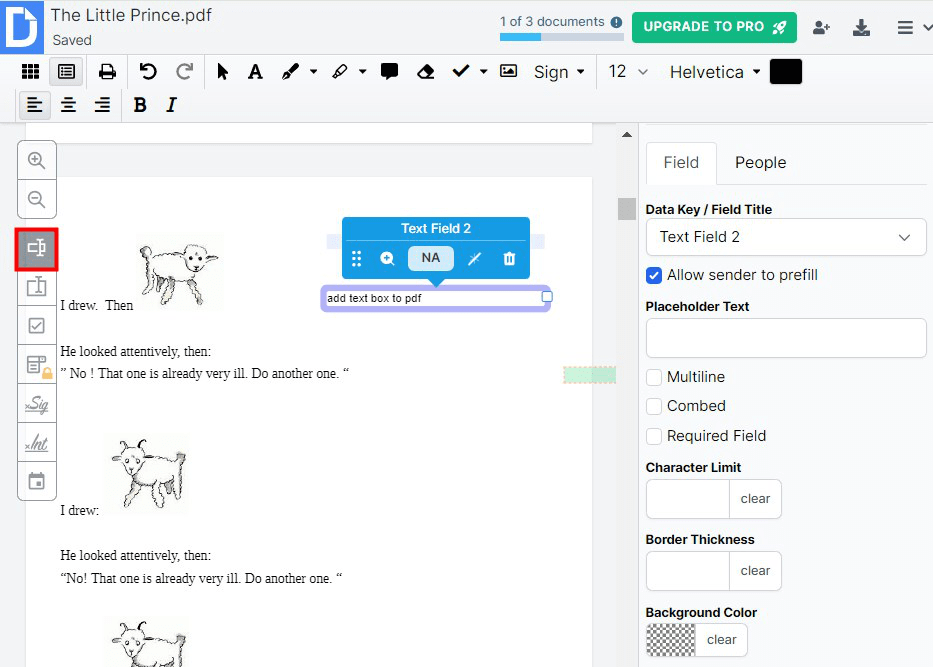Align text left
The height and width of the screenshot is (667, 933).
tap(35, 105)
